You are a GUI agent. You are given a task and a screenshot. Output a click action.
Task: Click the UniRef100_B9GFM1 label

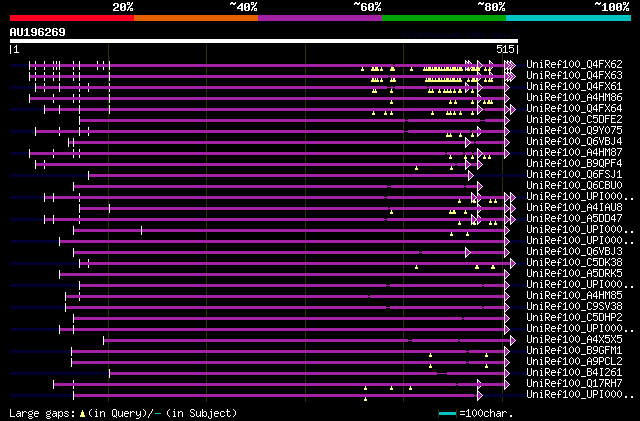pyautogui.click(x=574, y=351)
